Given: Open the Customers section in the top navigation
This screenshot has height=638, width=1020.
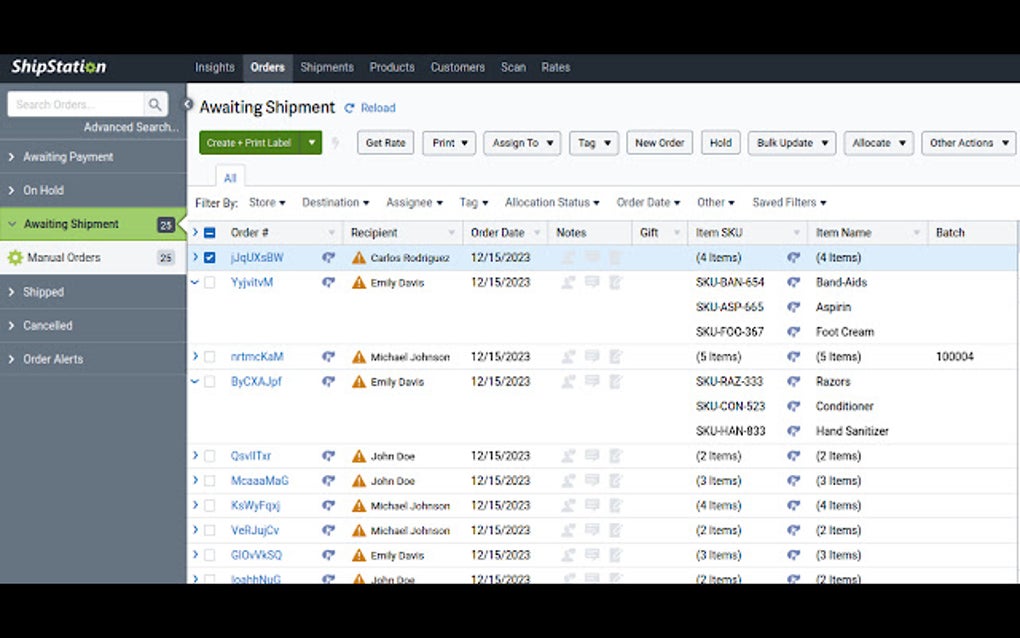Looking at the screenshot, I should click(457, 67).
